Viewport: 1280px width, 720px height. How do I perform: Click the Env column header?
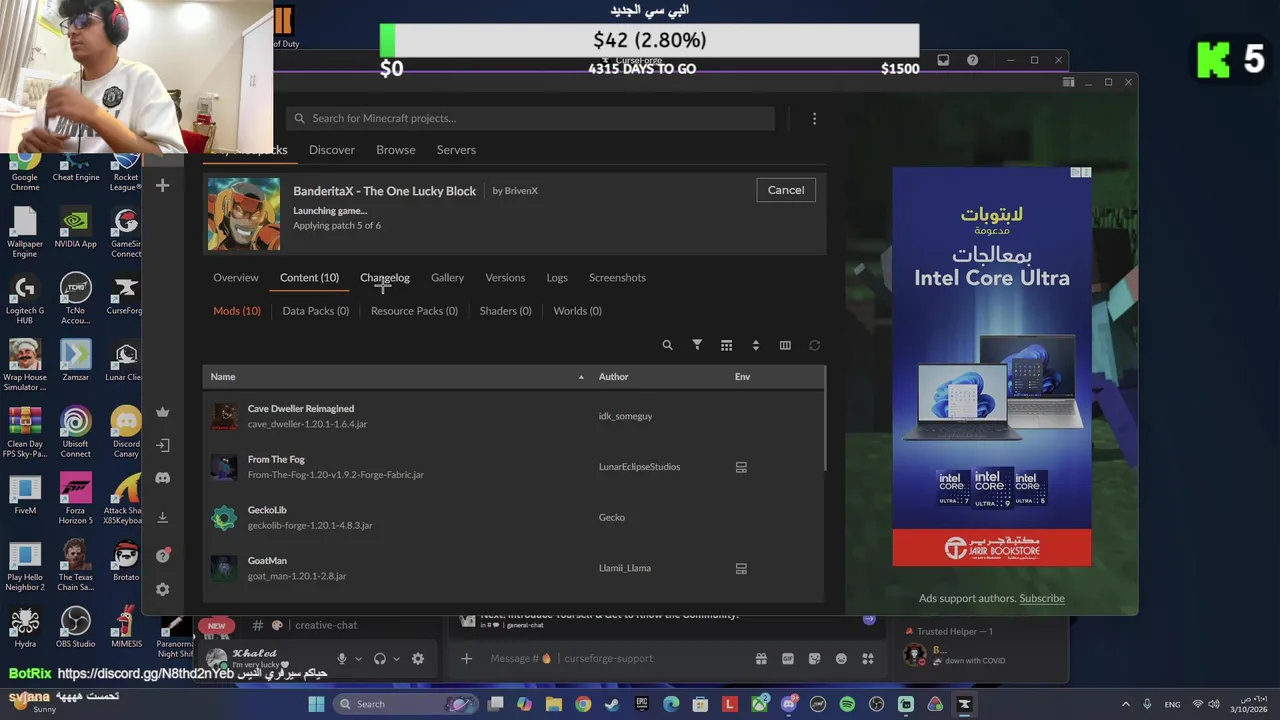[x=742, y=377]
